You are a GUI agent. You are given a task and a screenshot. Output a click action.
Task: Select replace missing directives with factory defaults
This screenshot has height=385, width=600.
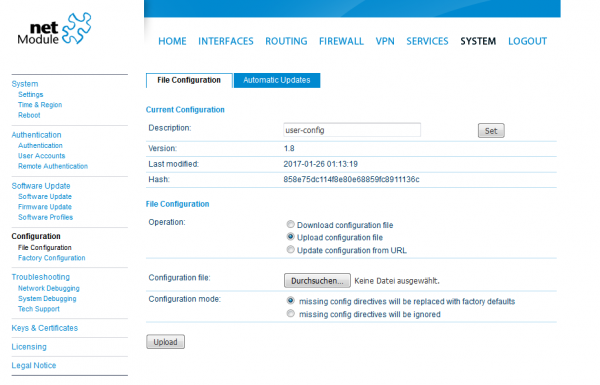coord(290,301)
